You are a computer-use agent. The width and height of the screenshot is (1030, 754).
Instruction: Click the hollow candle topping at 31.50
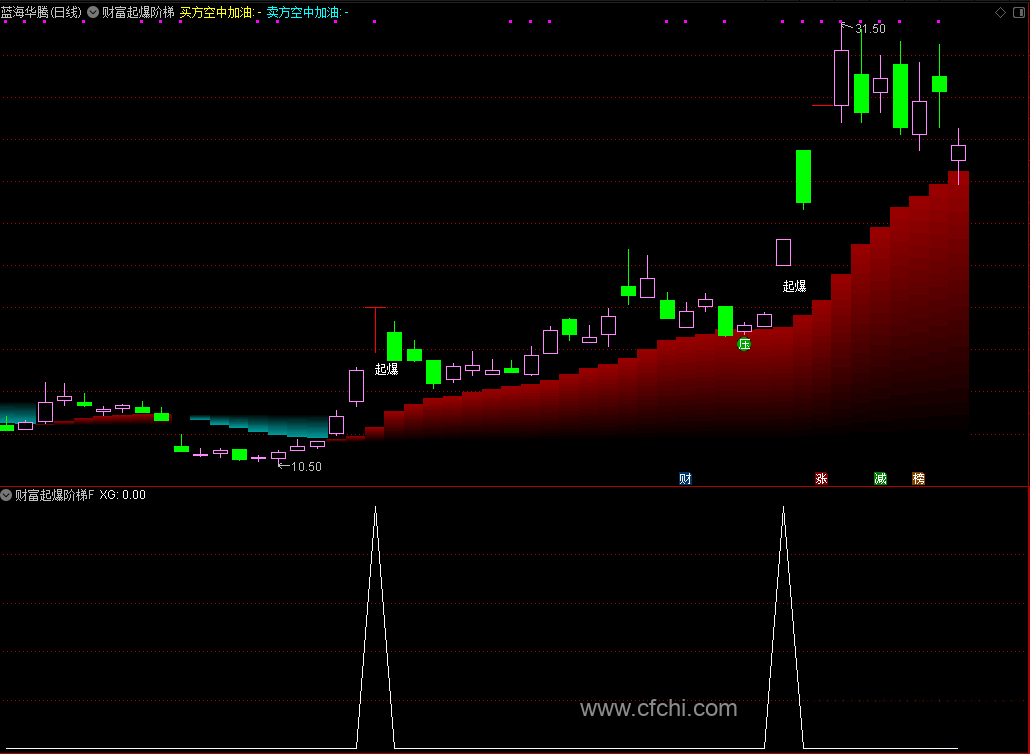(x=841, y=78)
